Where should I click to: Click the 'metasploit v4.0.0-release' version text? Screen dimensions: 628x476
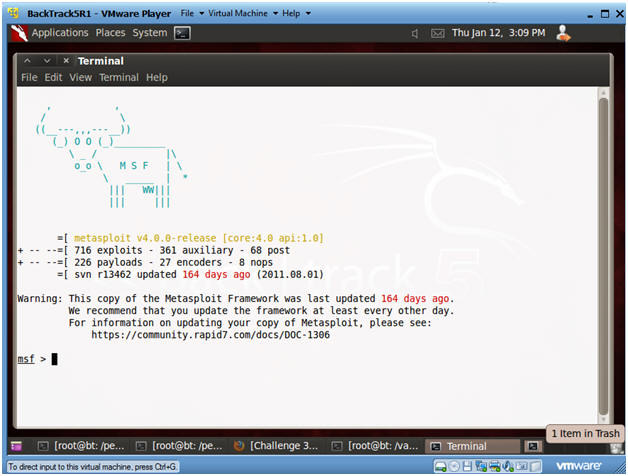pyautogui.click(x=145, y=238)
